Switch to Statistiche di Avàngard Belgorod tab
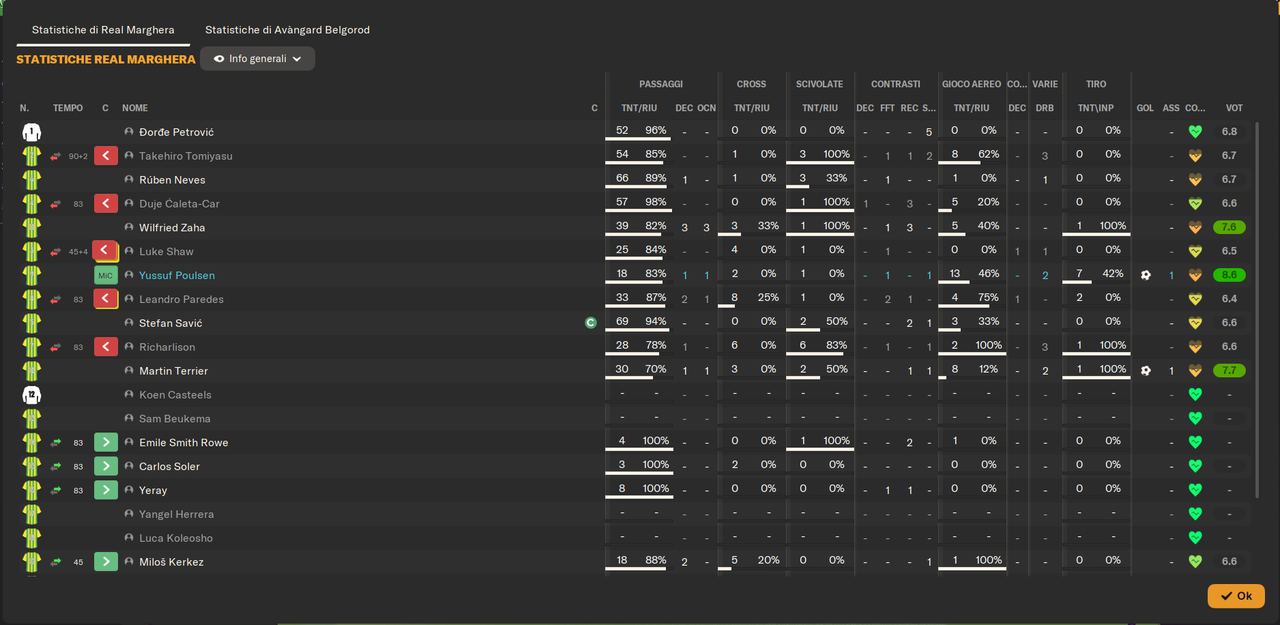 pyautogui.click(x=287, y=30)
